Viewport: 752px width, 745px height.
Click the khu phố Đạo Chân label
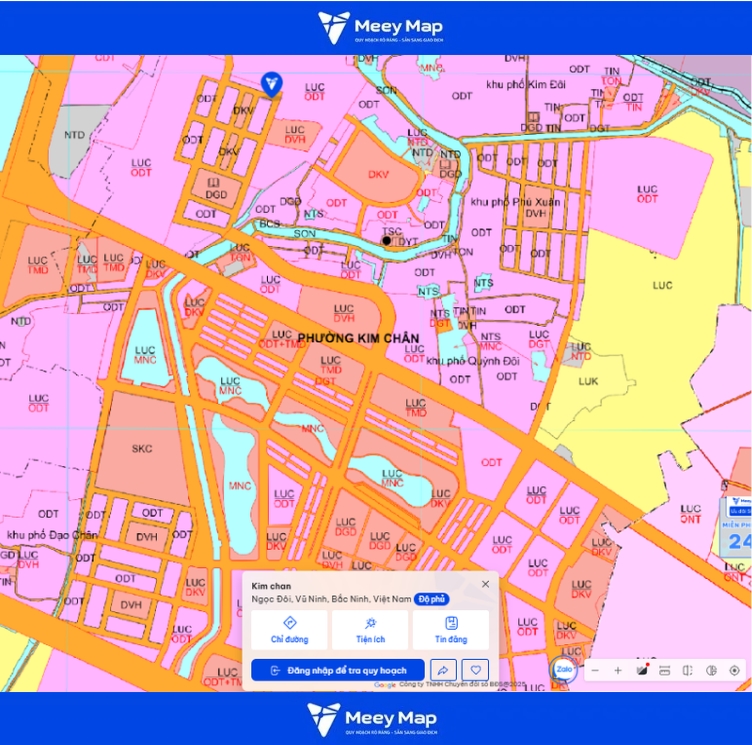pos(52,535)
